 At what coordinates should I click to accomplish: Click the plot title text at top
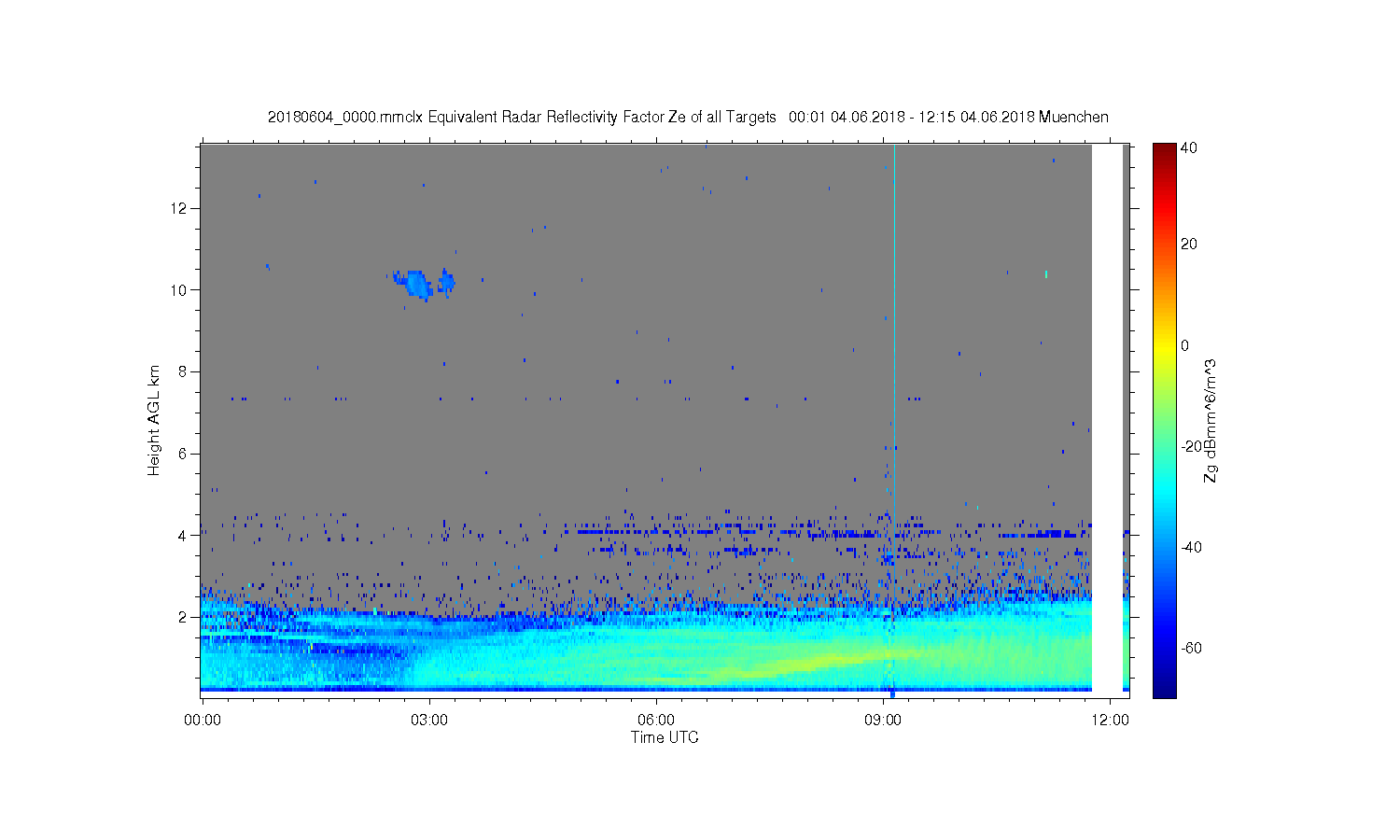click(x=688, y=117)
